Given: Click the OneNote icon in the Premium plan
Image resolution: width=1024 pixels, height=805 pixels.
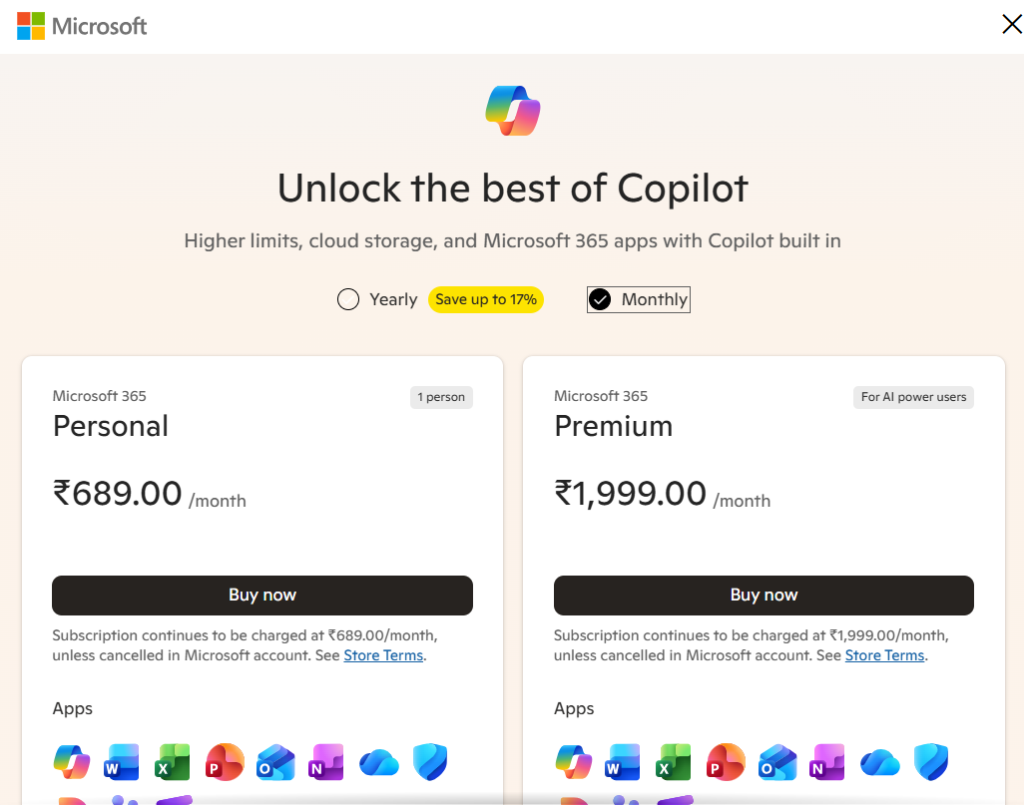Looking at the screenshot, I should pos(828,762).
